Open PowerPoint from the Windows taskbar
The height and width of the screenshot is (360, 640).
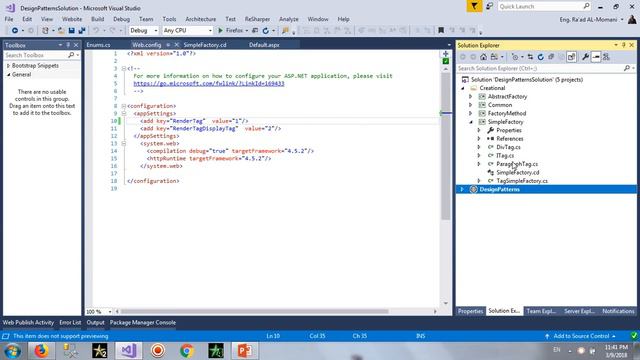pos(244,351)
